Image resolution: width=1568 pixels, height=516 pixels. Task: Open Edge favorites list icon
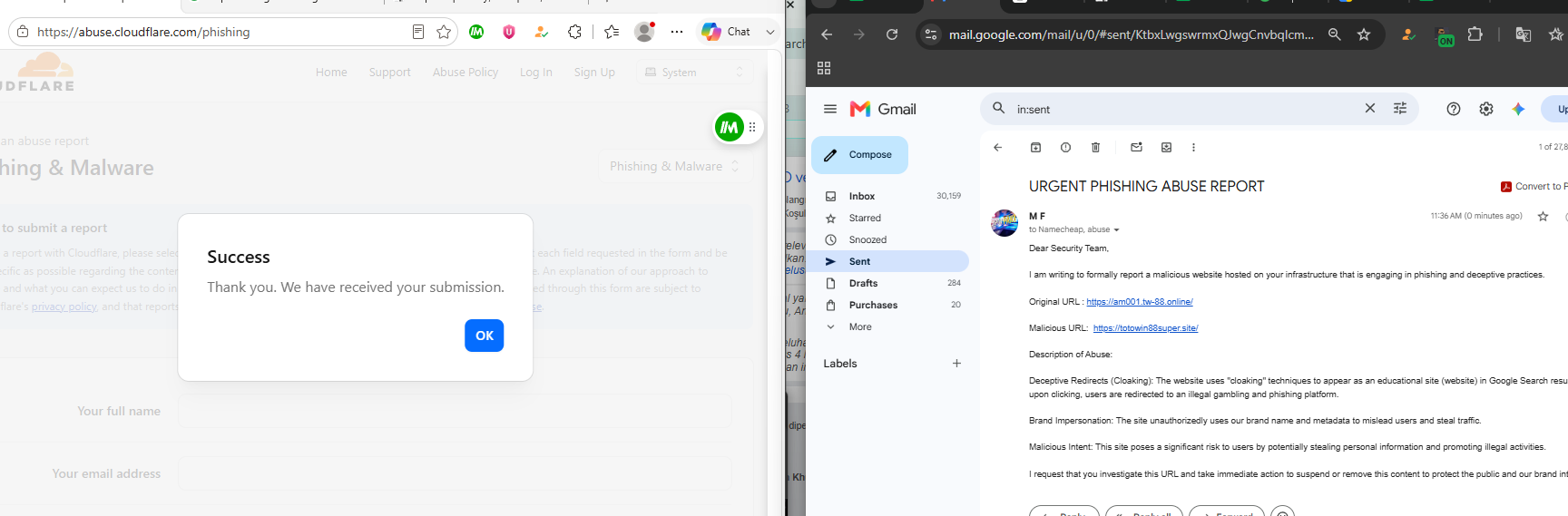(x=612, y=32)
